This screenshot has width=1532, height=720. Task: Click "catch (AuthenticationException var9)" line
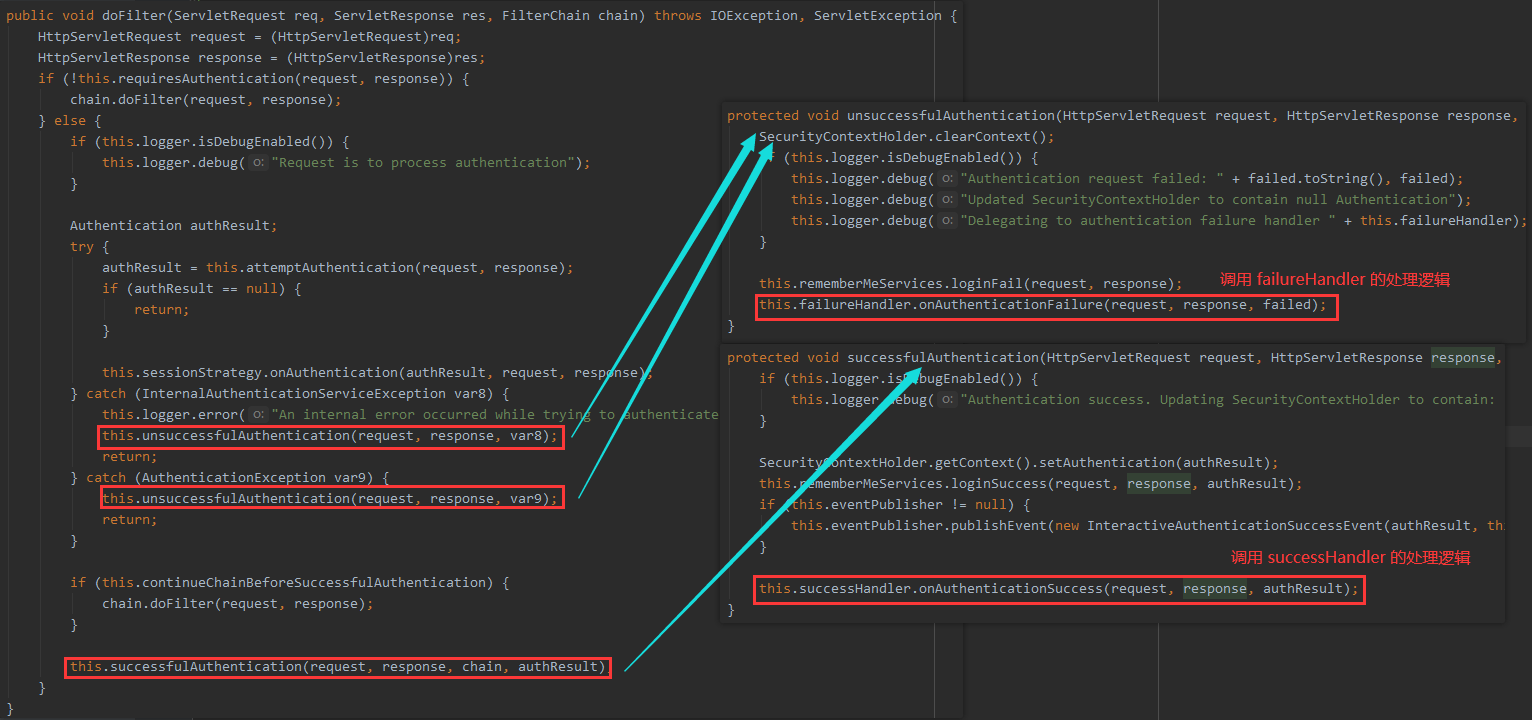tap(230, 478)
